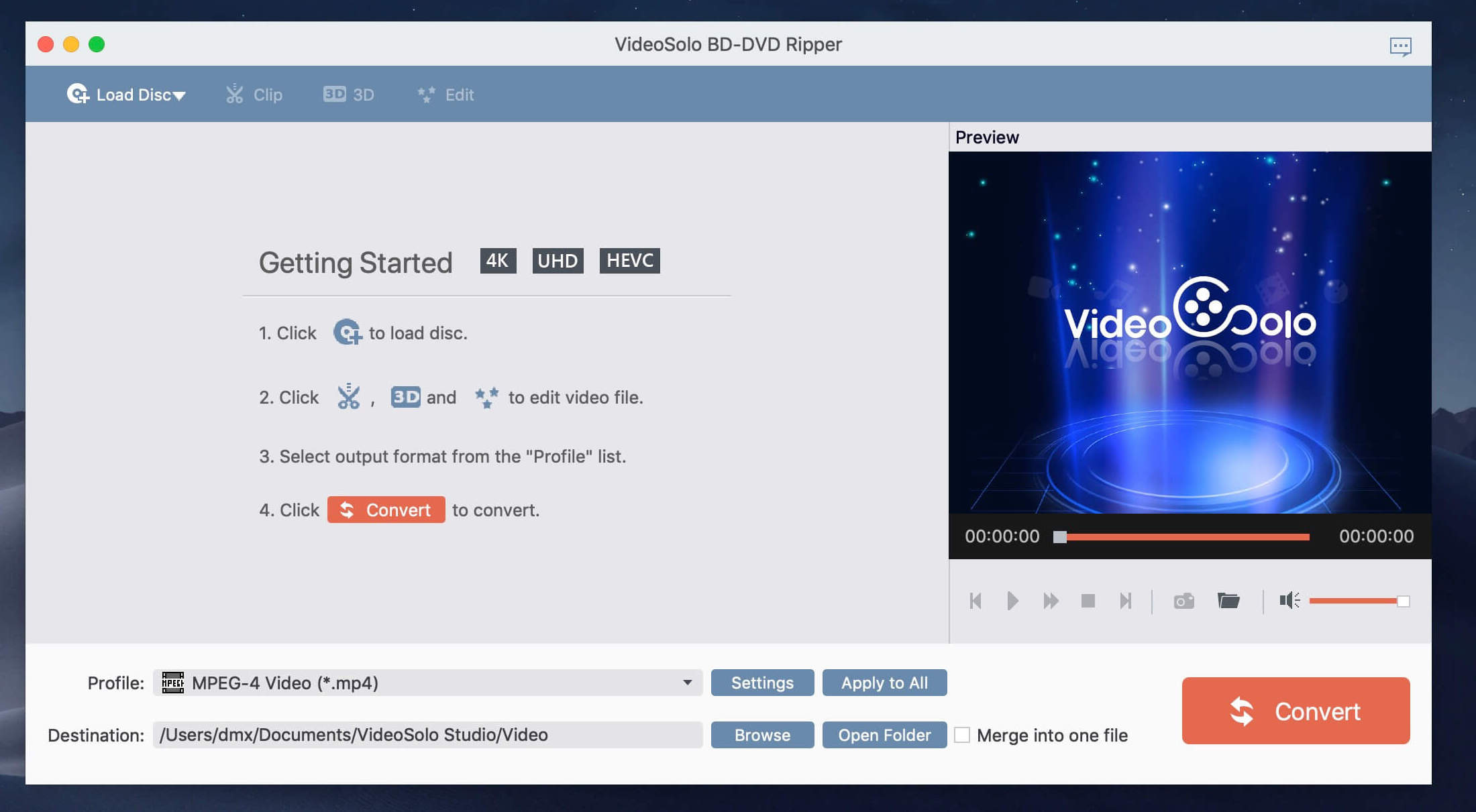Image resolution: width=1476 pixels, height=812 pixels.
Task: Close the window with the red button
Action: (46, 44)
